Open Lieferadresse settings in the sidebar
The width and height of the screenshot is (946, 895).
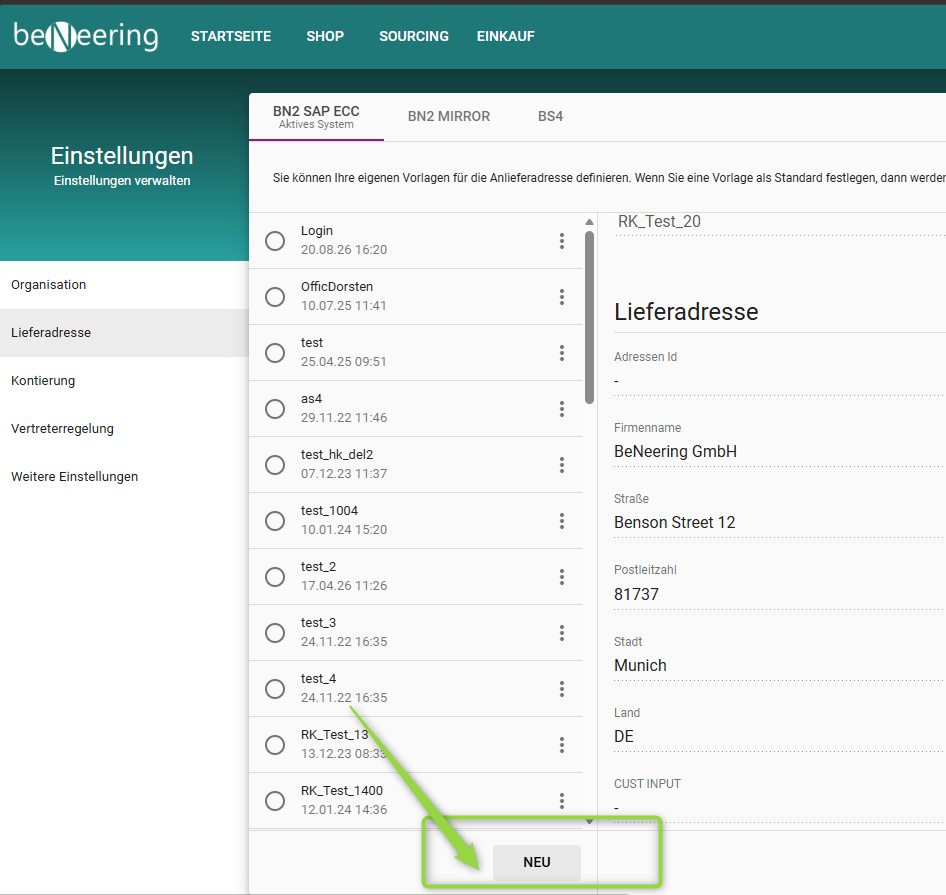pyautogui.click(x=124, y=333)
